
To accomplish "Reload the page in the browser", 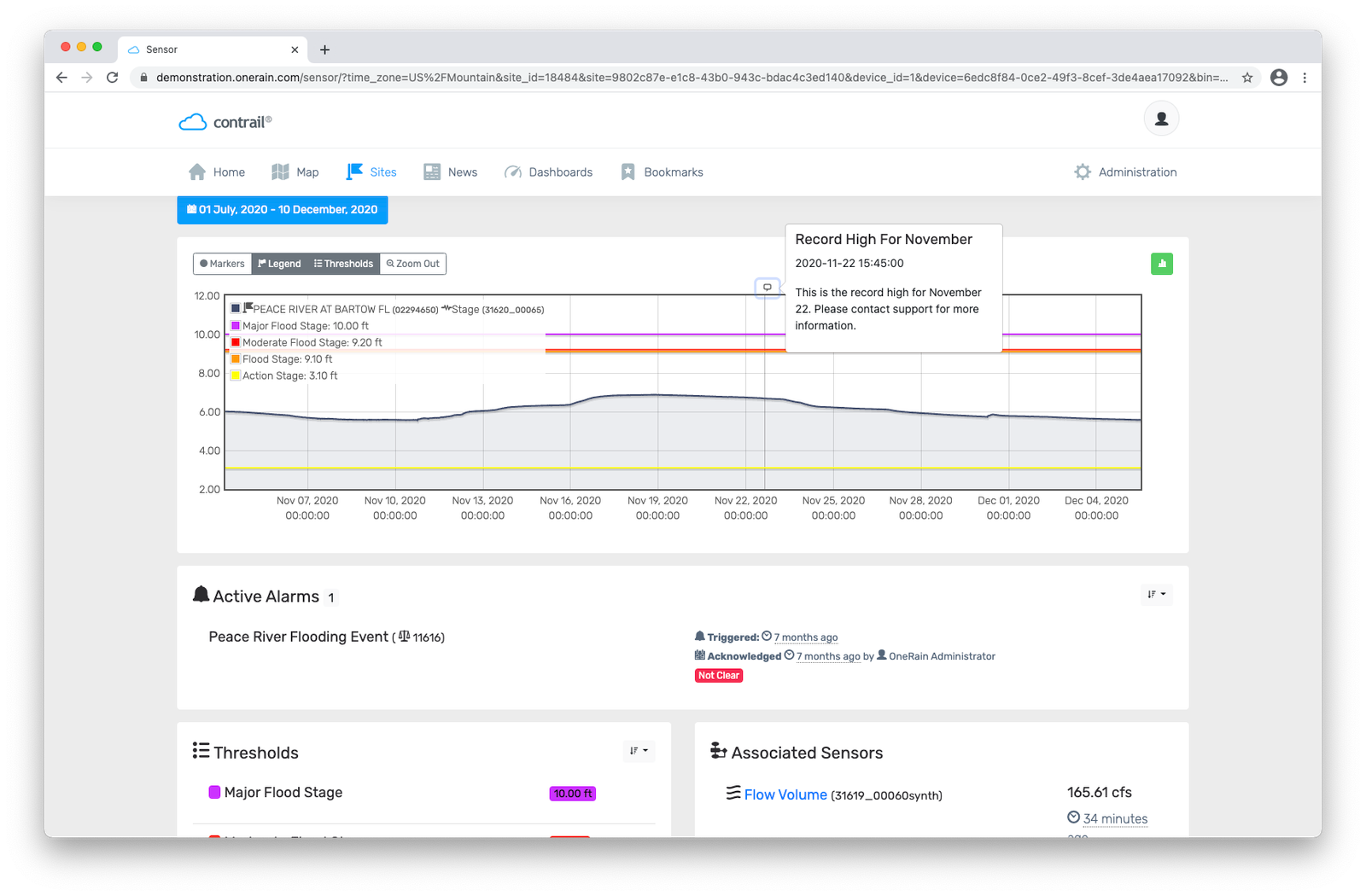I will click(x=112, y=78).
